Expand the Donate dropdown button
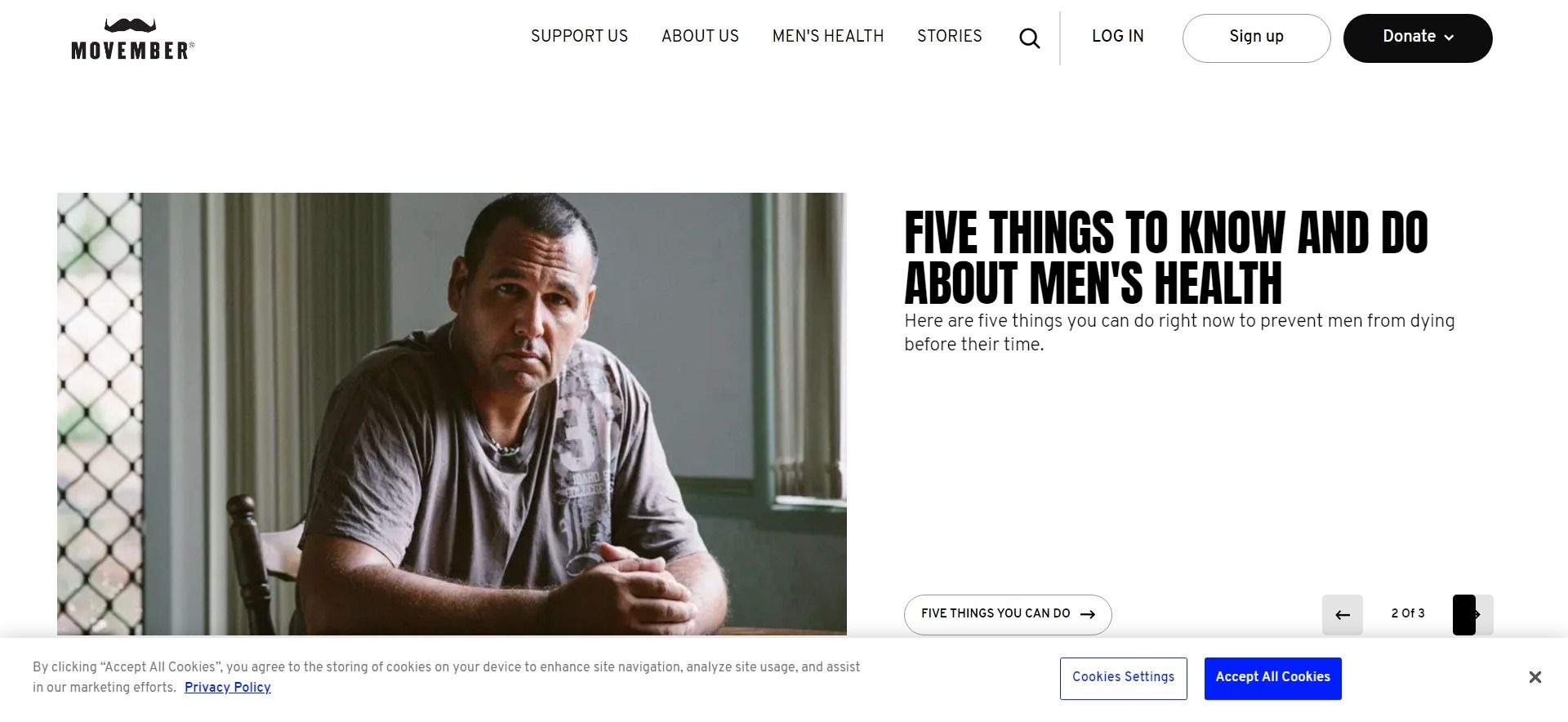The width and height of the screenshot is (1568, 722). (1418, 38)
